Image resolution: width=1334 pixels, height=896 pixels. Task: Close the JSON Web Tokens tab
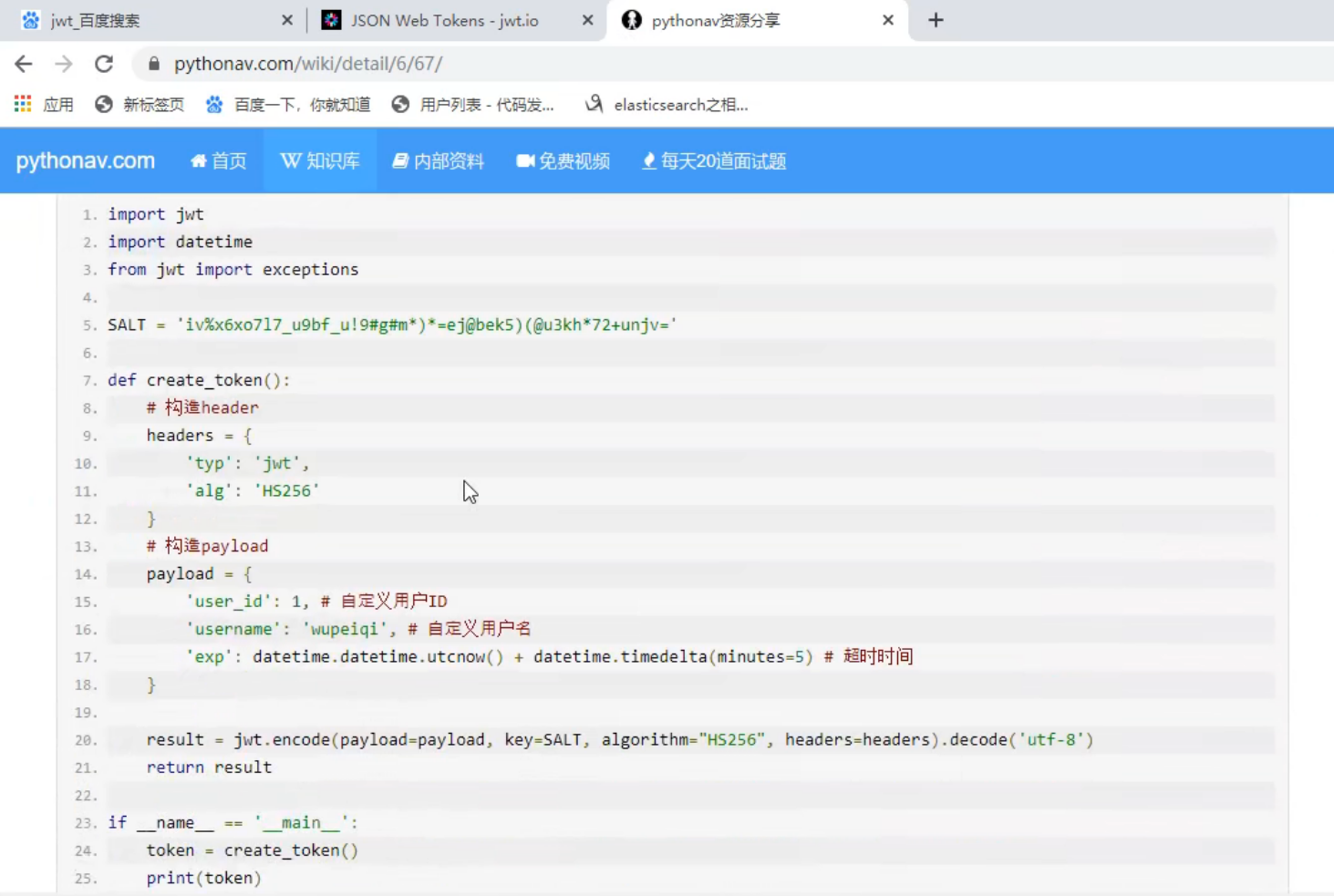click(x=587, y=20)
